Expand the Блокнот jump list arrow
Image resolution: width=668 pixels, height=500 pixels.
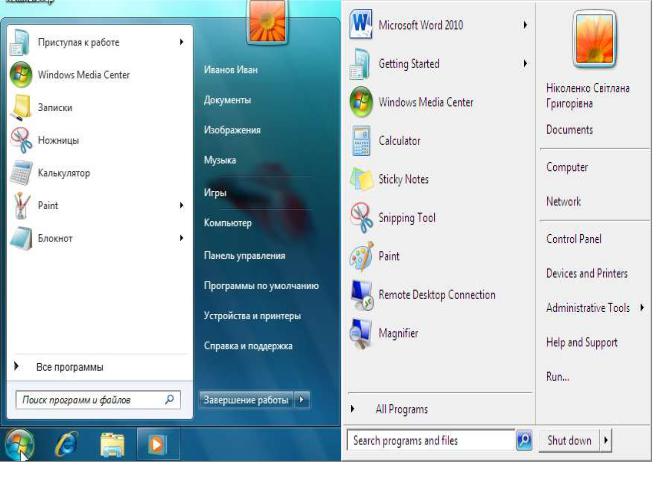pyautogui.click(x=181, y=238)
